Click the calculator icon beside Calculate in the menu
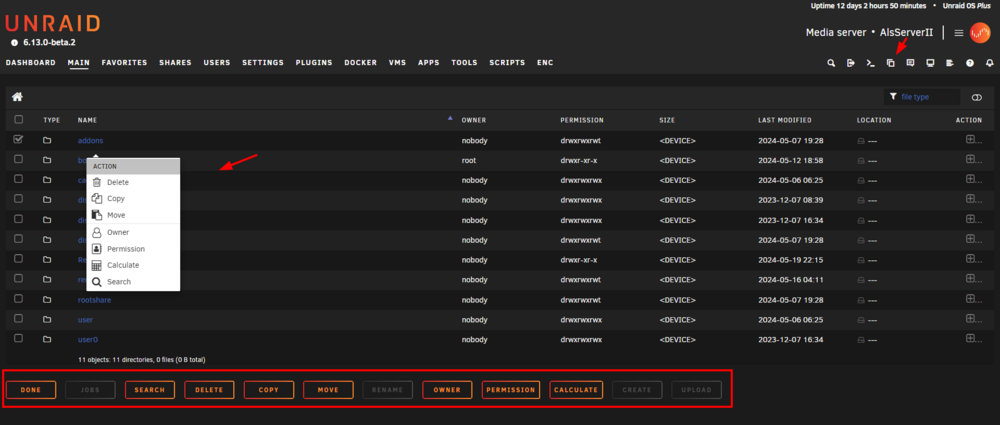Viewport: 1000px width, 425px height. pyautogui.click(x=97, y=265)
